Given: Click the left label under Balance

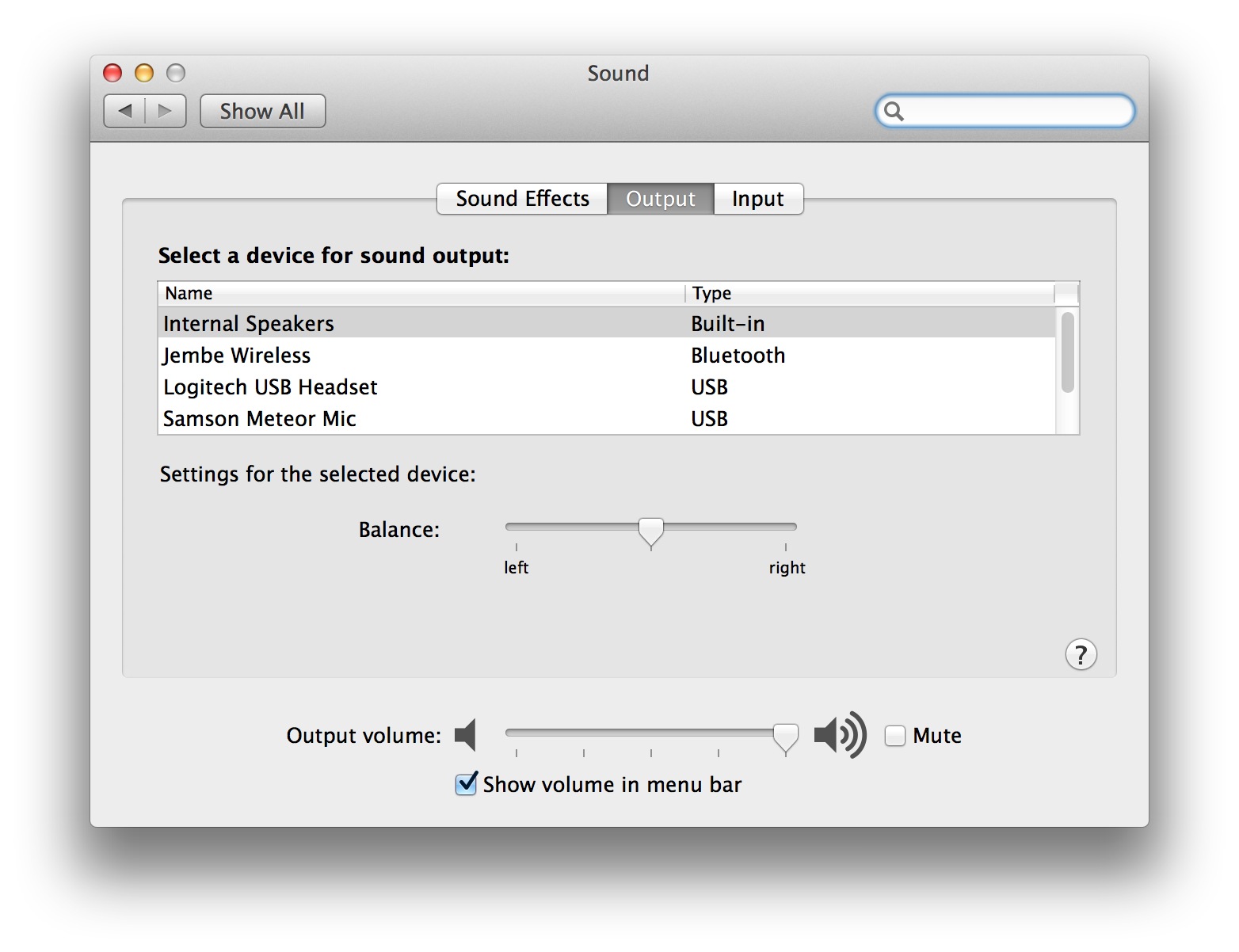Looking at the screenshot, I should (516, 567).
